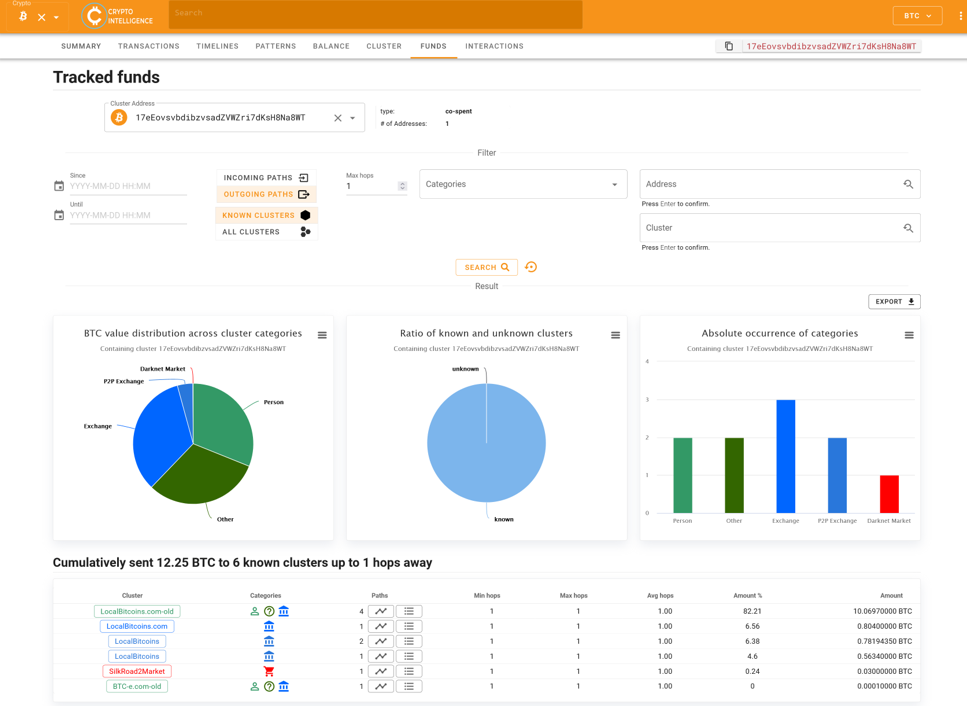Open the Patterns tab
This screenshot has height=706, width=967.
tap(276, 46)
